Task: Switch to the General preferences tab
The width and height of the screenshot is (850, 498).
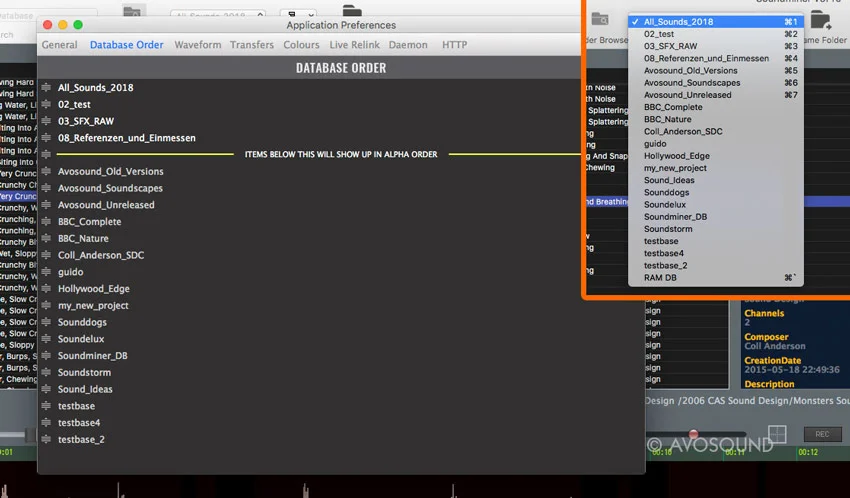Action: (x=60, y=45)
